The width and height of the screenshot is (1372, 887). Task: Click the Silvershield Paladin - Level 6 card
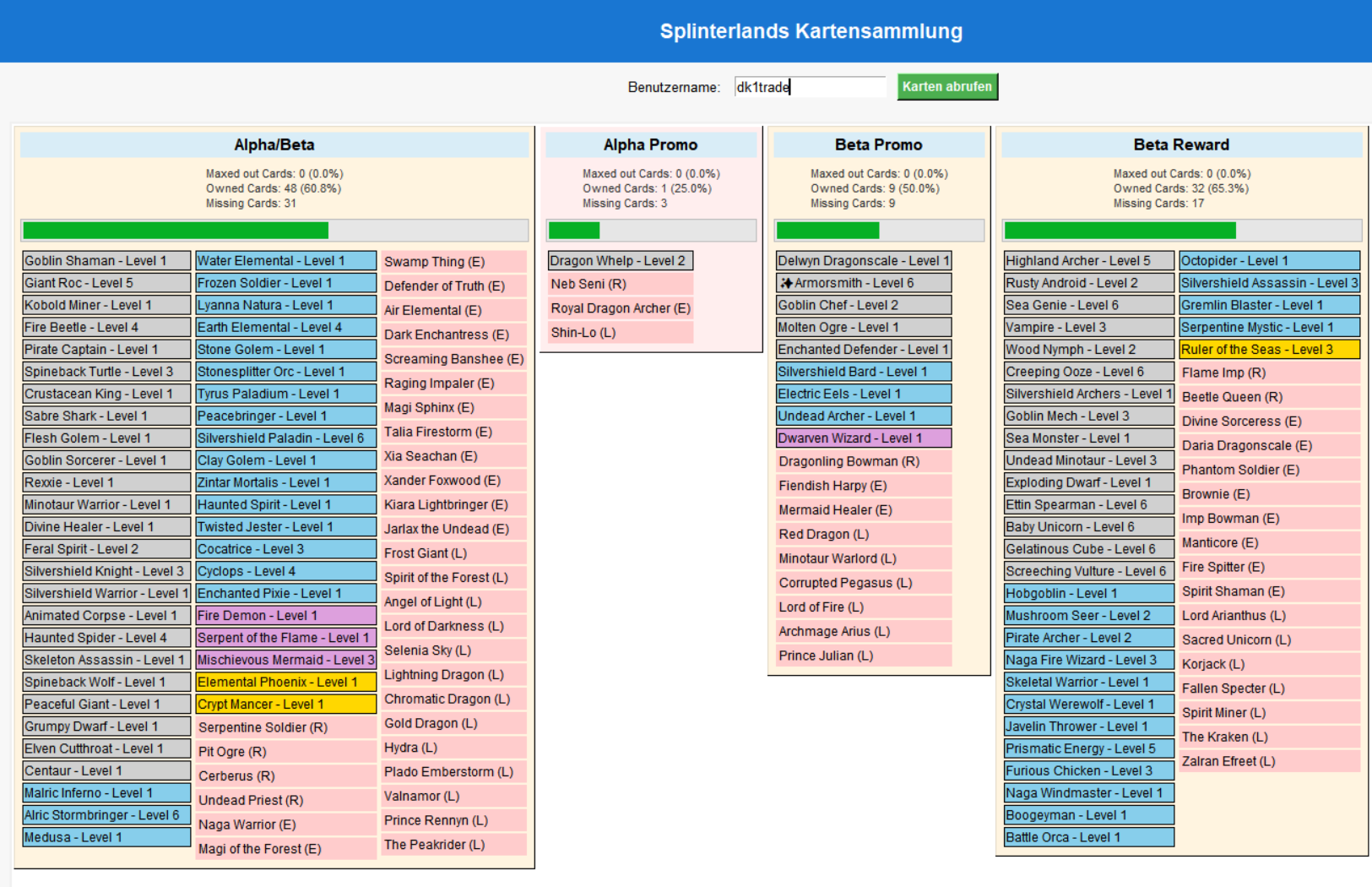[x=286, y=438]
